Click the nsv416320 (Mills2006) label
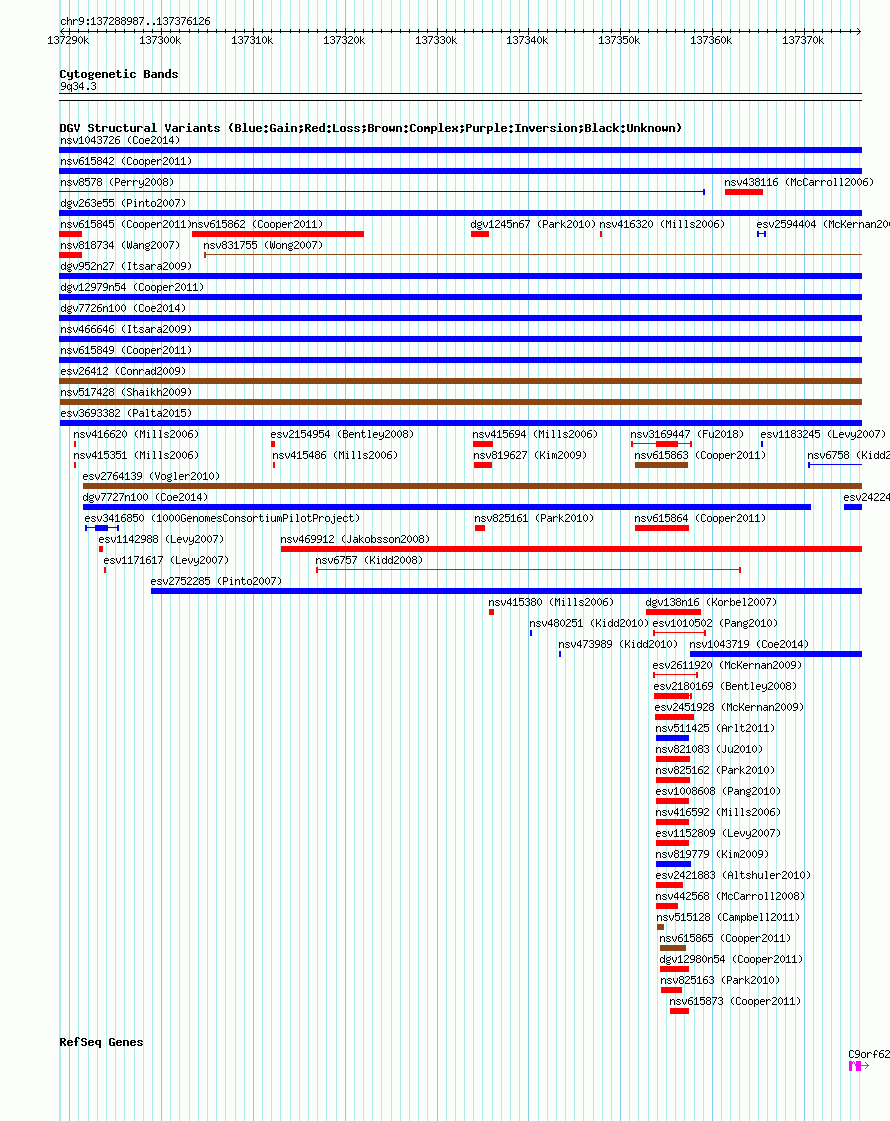890x1121 pixels. 662,224
